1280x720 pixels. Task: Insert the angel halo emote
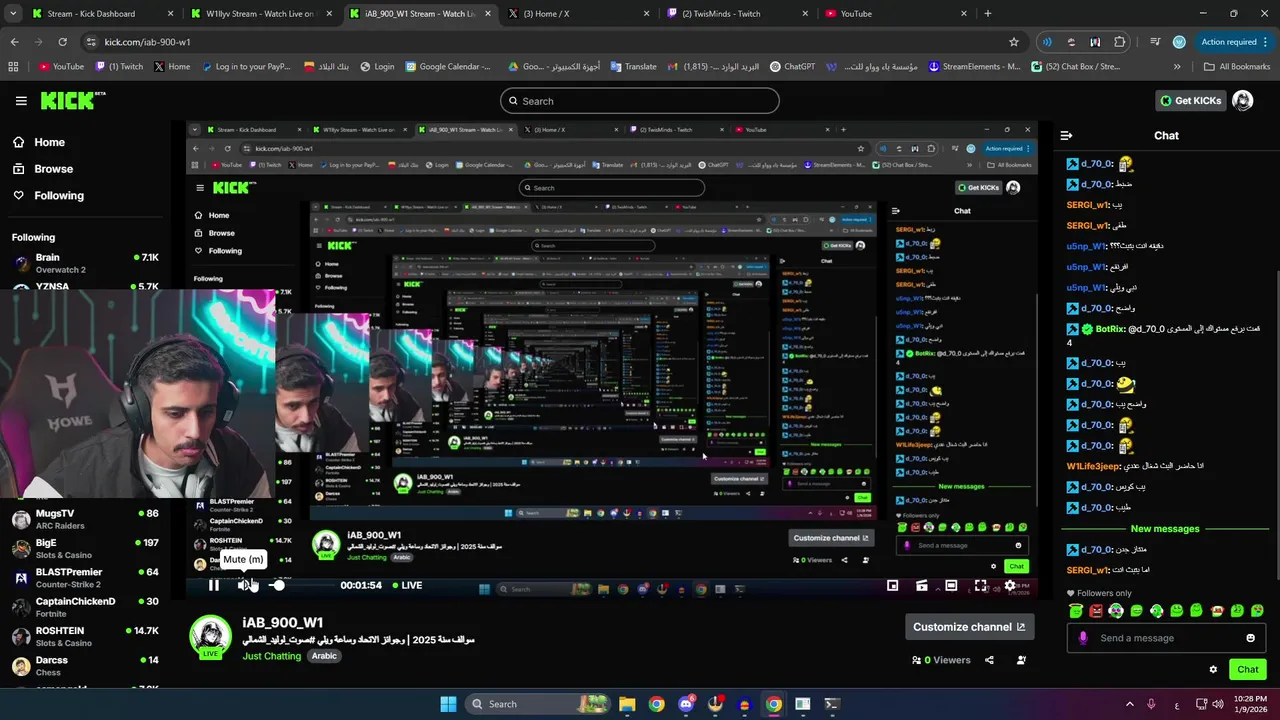tap(1076, 610)
